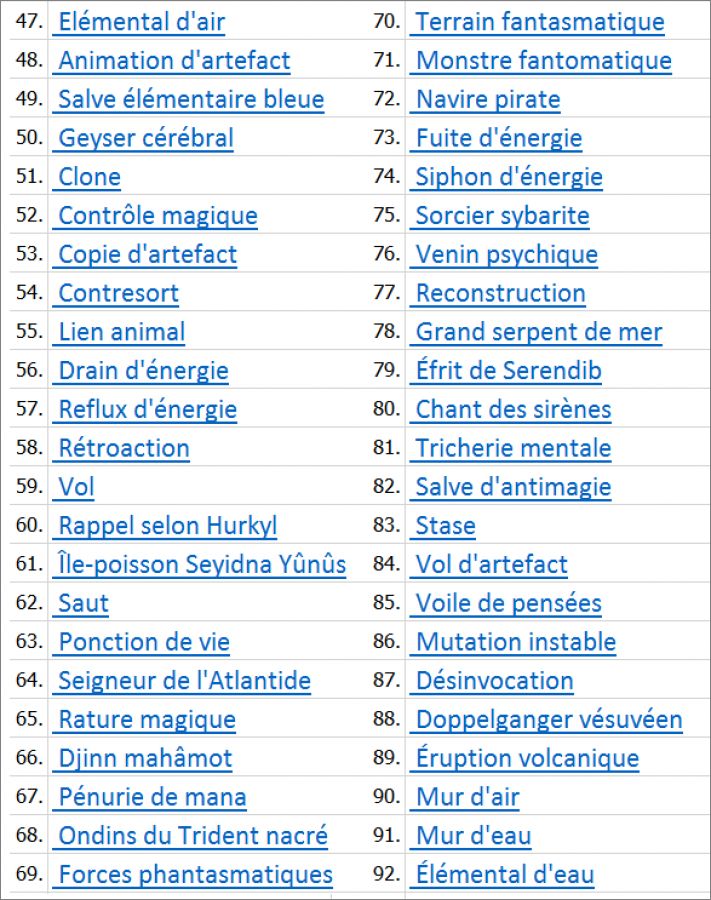The width and height of the screenshot is (711, 900).
Task: Click the Élémental d'eau link
Action: pyautogui.click(x=505, y=875)
